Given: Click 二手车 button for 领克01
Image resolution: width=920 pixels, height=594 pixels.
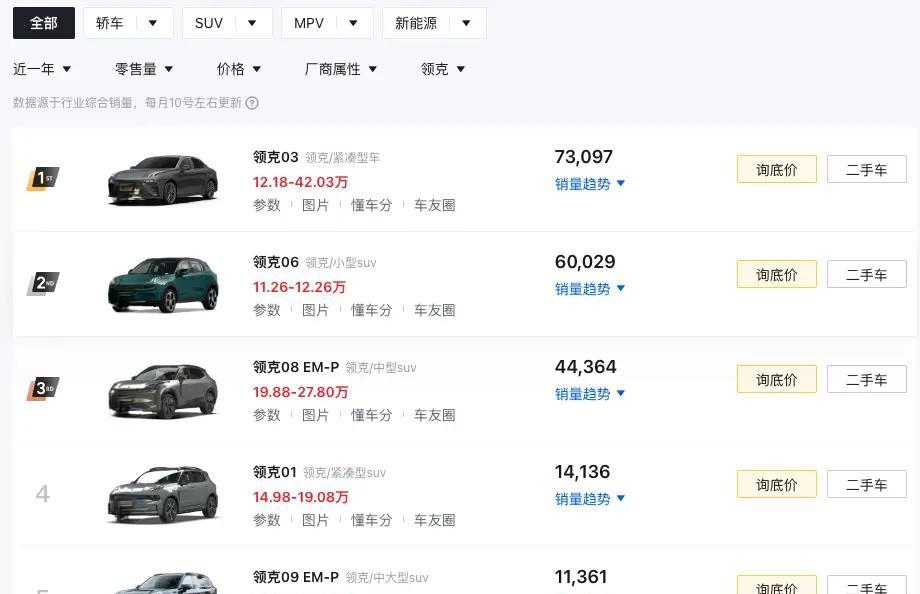Looking at the screenshot, I should (867, 484).
